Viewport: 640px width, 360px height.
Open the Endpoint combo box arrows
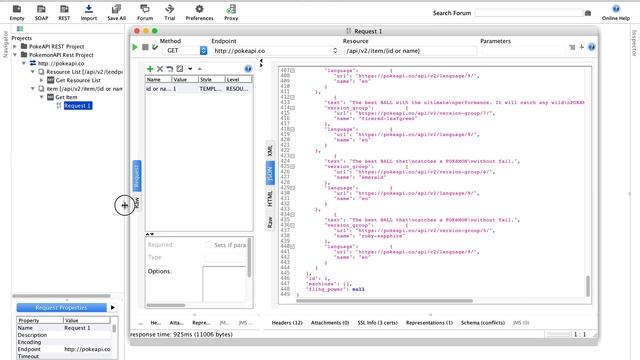pyautogui.click(x=335, y=51)
